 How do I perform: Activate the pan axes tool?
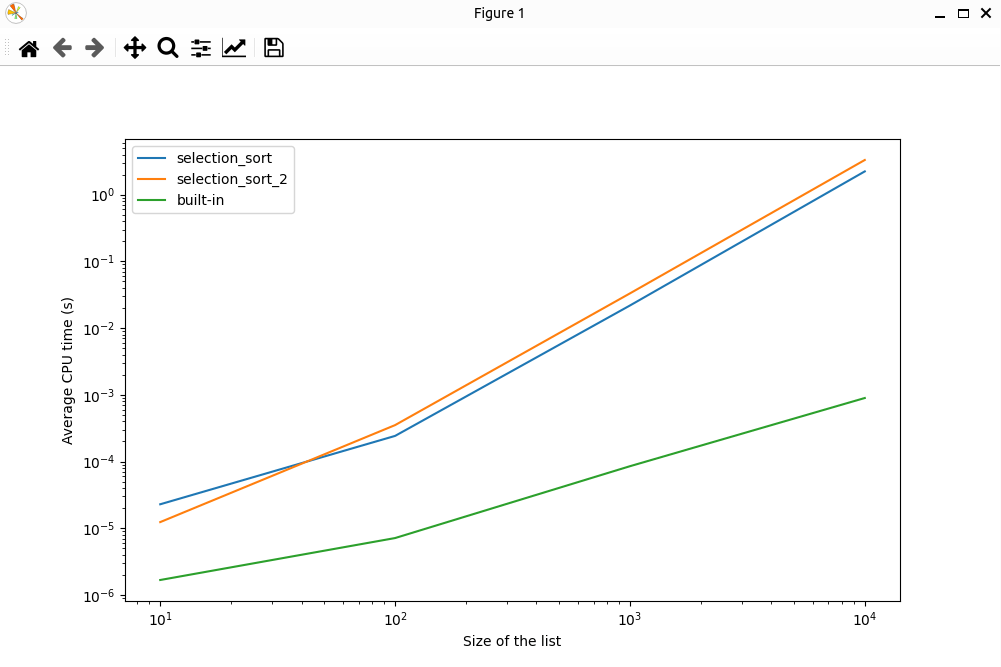point(135,48)
